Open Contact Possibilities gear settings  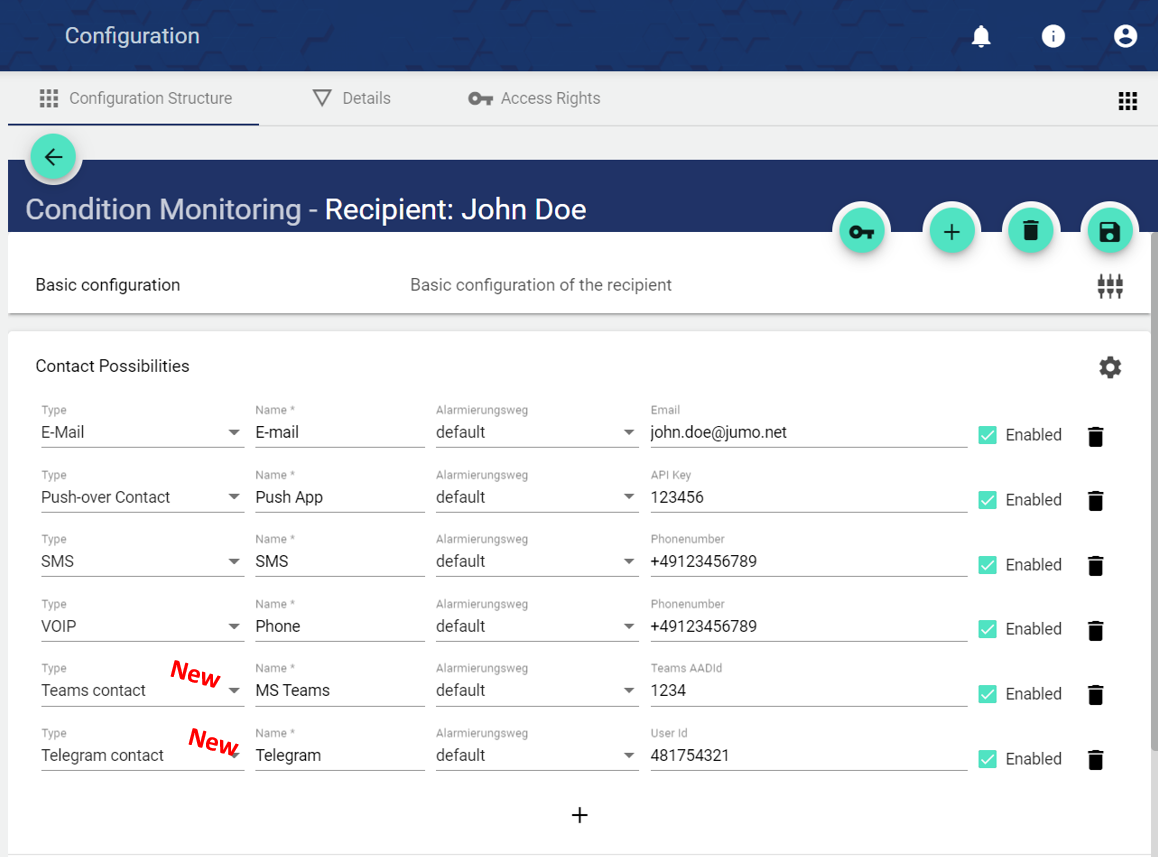(x=1110, y=367)
